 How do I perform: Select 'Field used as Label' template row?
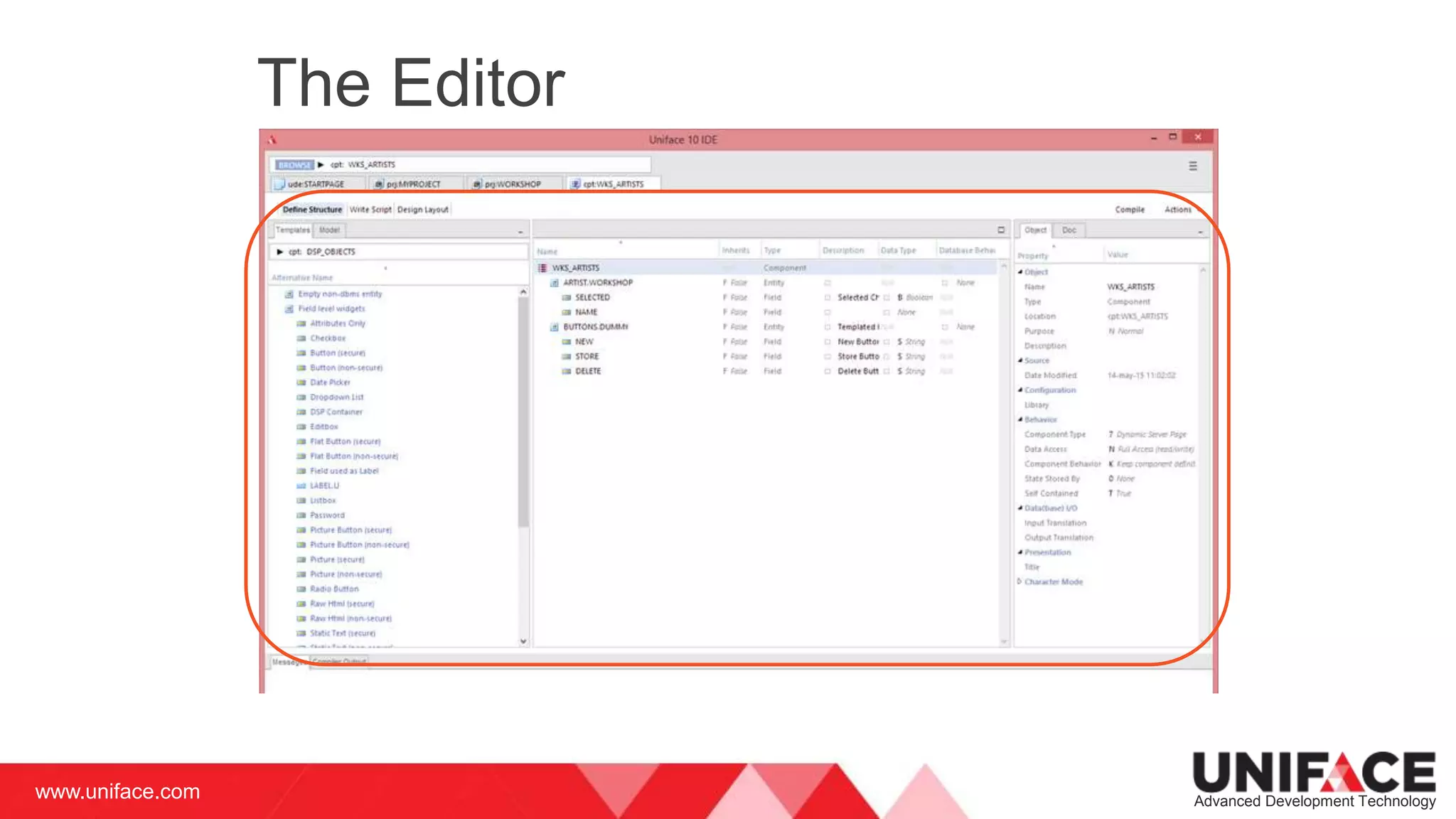tap(344, 471)
